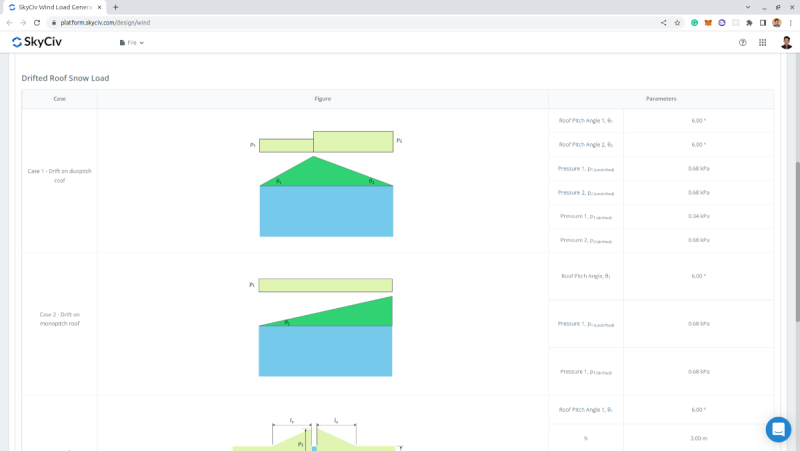Viewport: 800px width, 451px height.
Task: Switch to the SkyCiv Wind Load Generator tab
Action: point(55,7)
